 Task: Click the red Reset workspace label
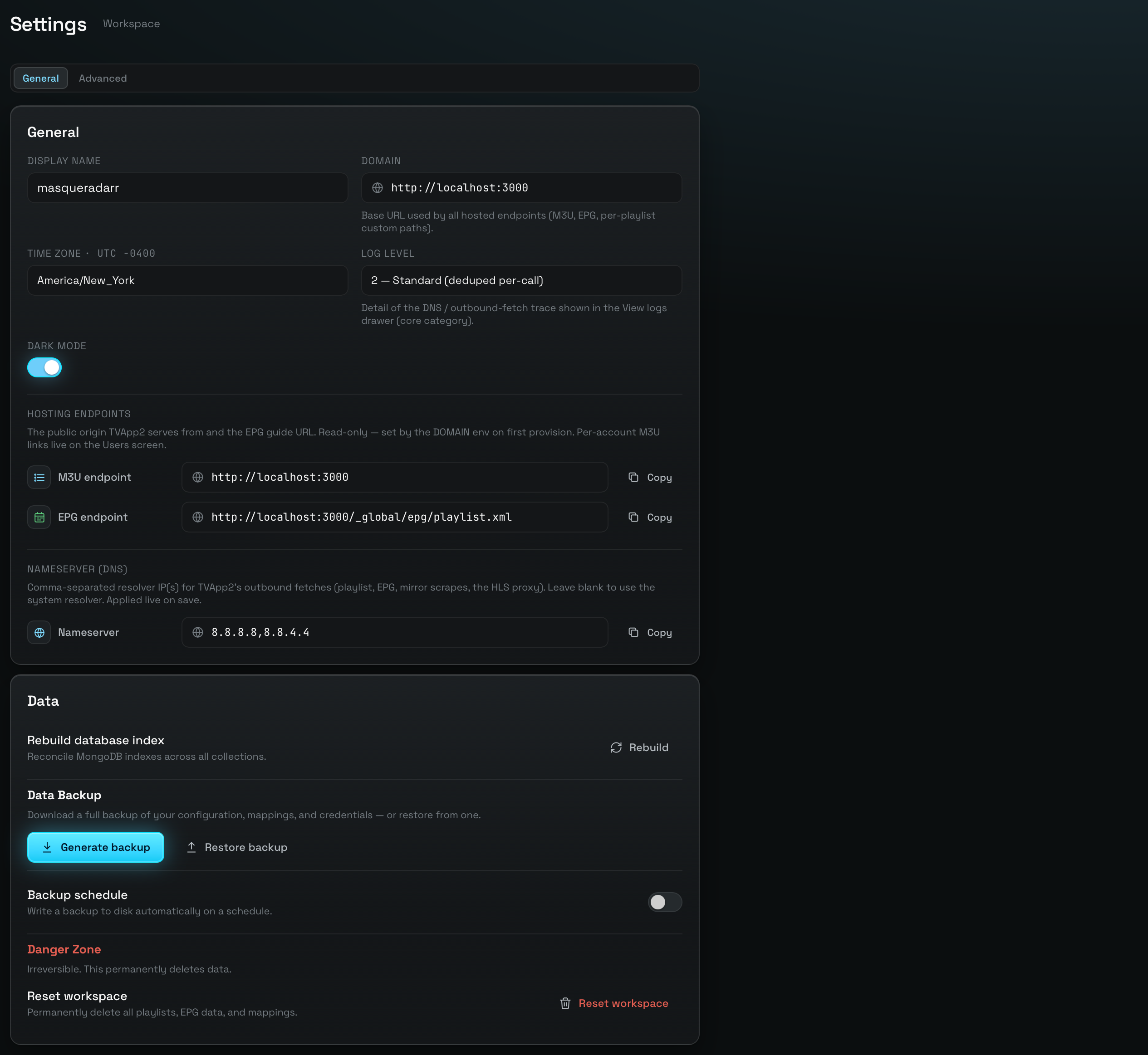point(623,1004)
